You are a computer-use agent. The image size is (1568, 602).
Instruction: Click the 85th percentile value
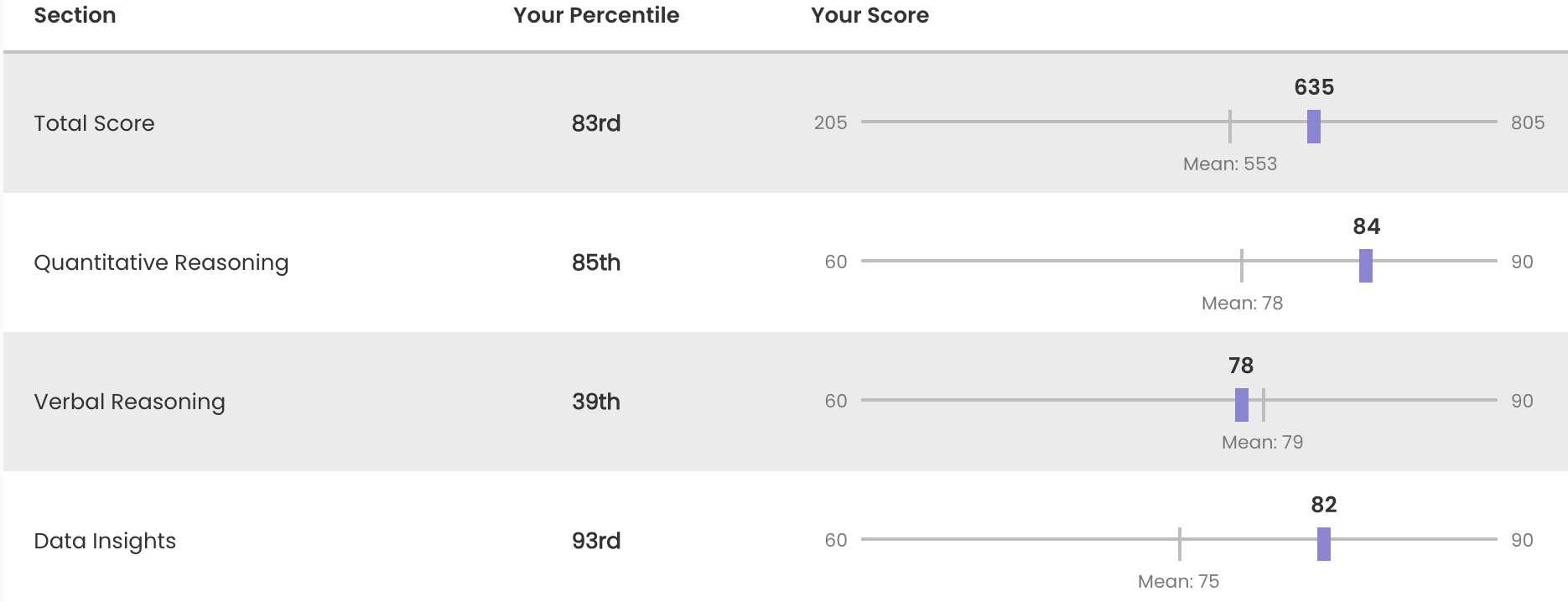pyautogui.click(x=596, y=262)
